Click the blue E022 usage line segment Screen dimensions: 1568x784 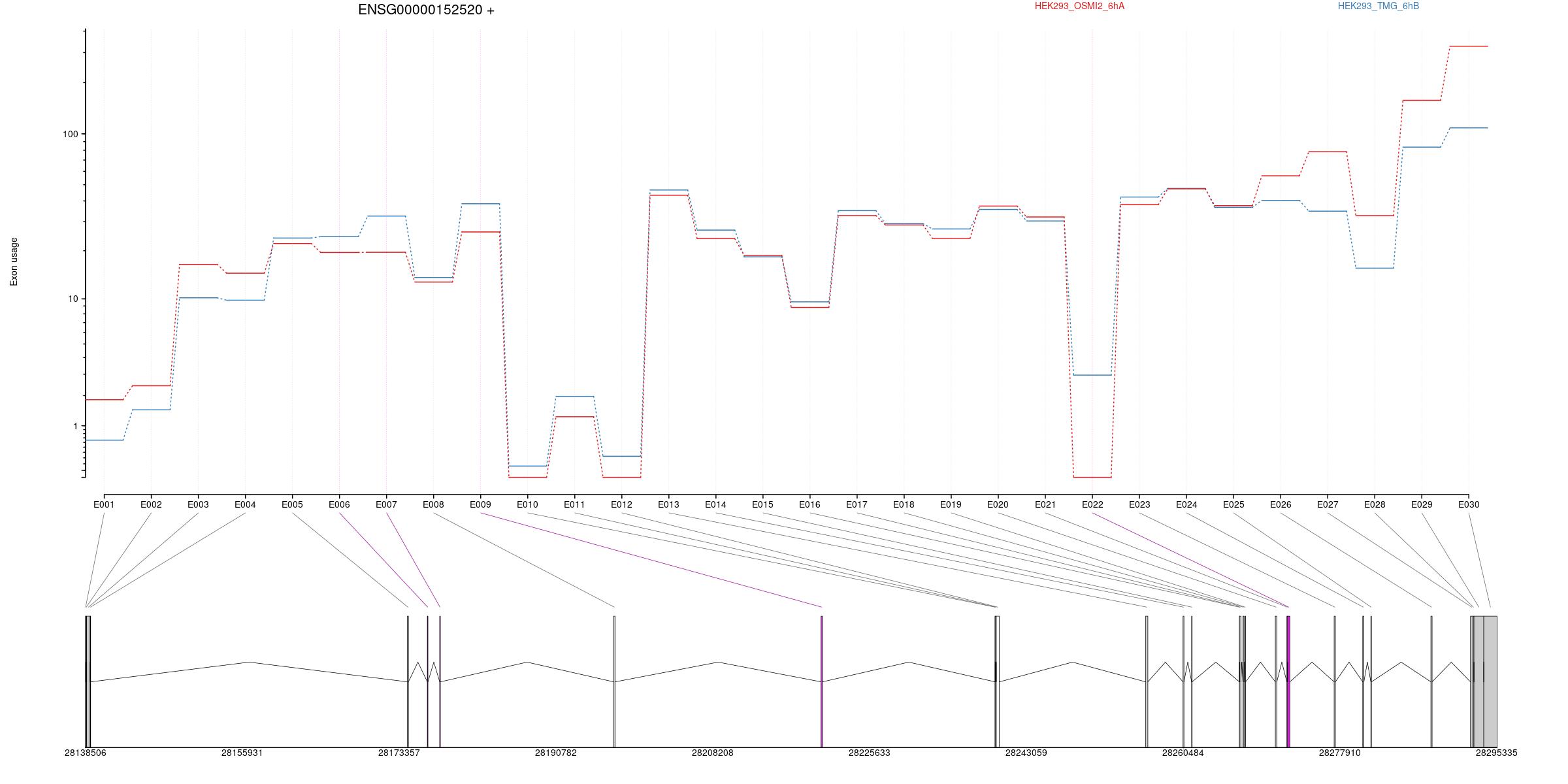point(1092,375)
